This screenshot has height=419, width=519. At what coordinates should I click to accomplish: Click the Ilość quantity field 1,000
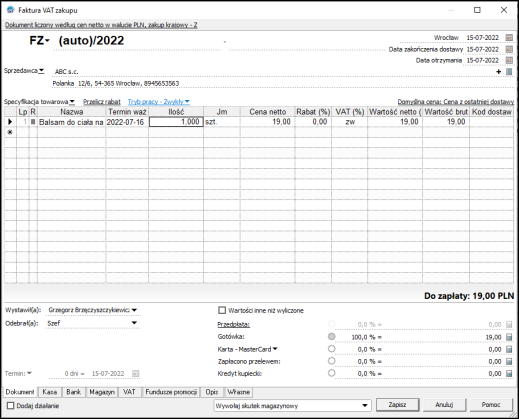(x=176, y=122)
